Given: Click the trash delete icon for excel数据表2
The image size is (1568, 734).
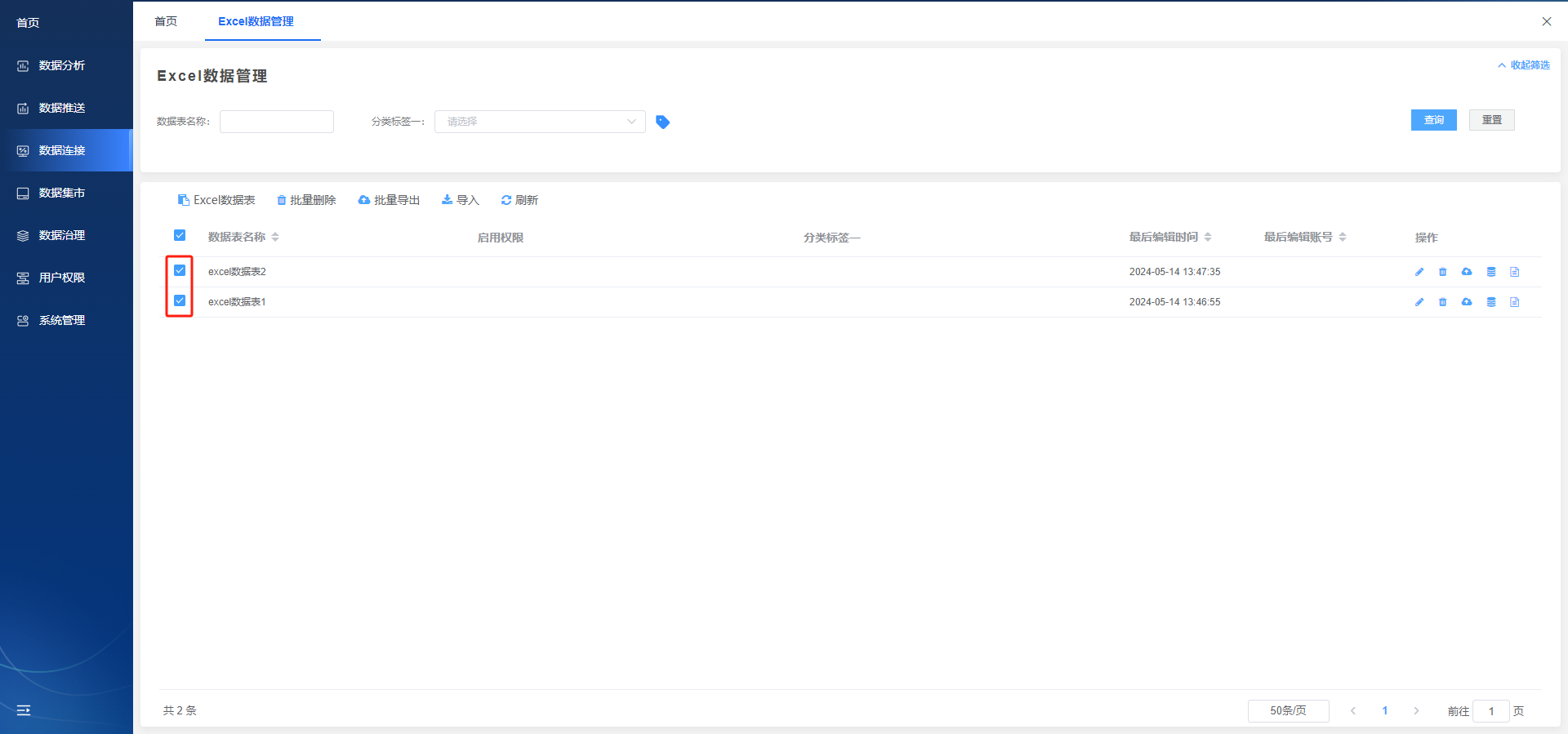Looking at the screenshot, I should (1443, 272).
